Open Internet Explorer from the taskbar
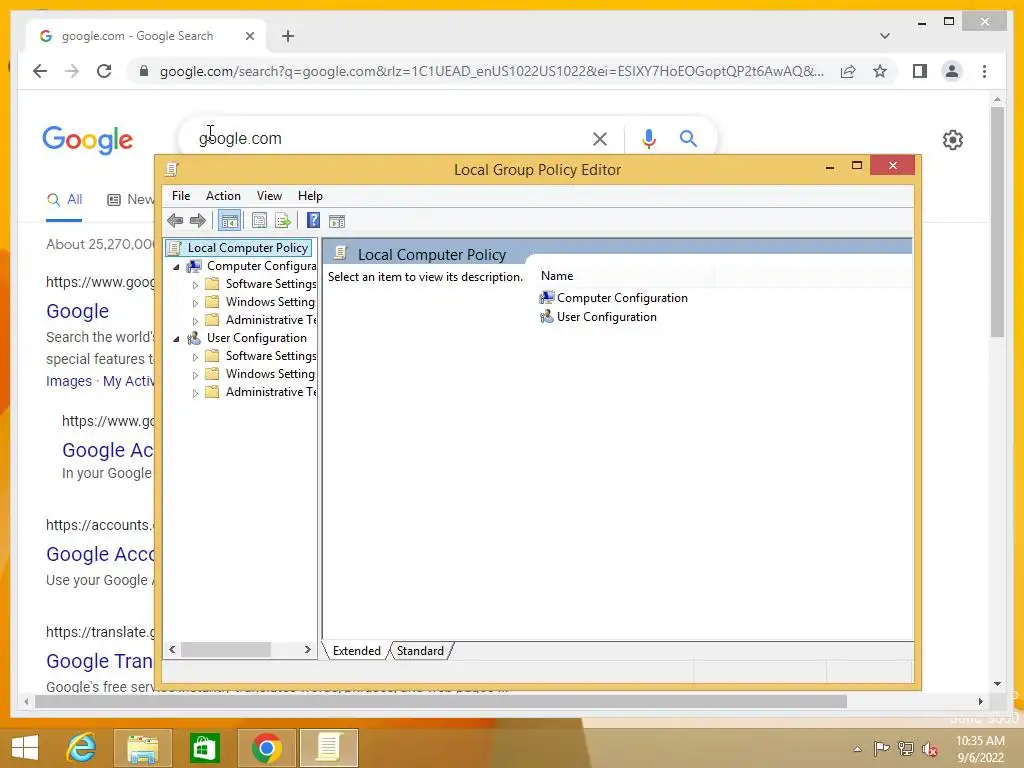This screenshot has height=768, width=1024. click(82, 748)
